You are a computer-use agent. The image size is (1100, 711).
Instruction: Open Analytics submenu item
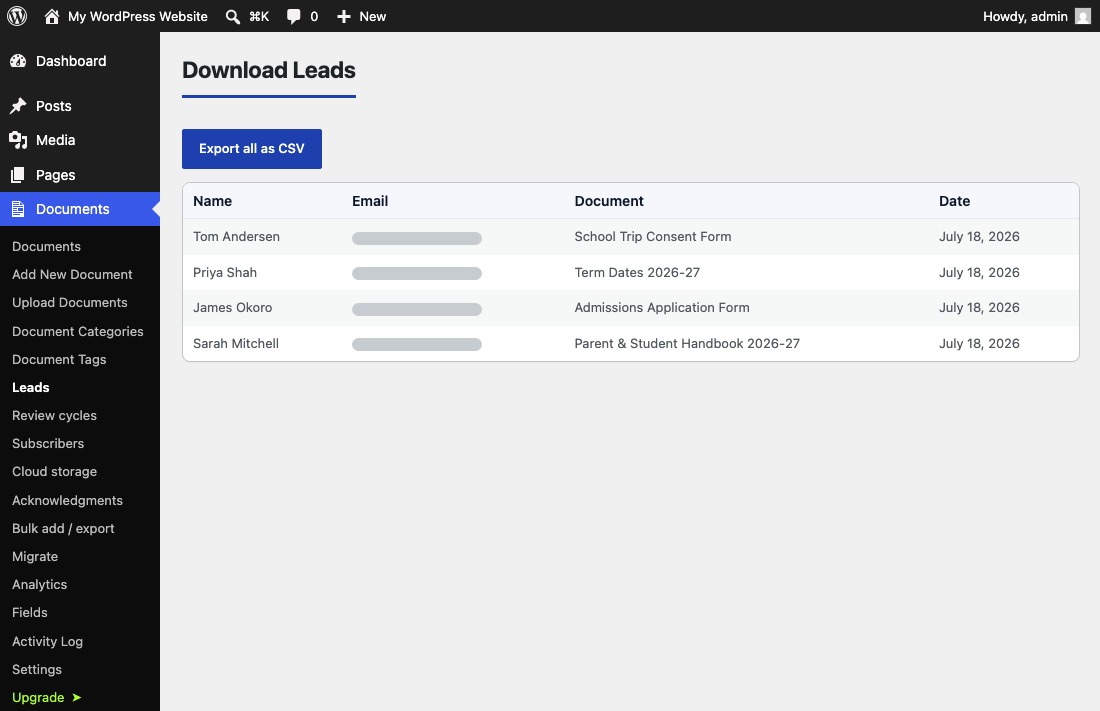[39, 585]
